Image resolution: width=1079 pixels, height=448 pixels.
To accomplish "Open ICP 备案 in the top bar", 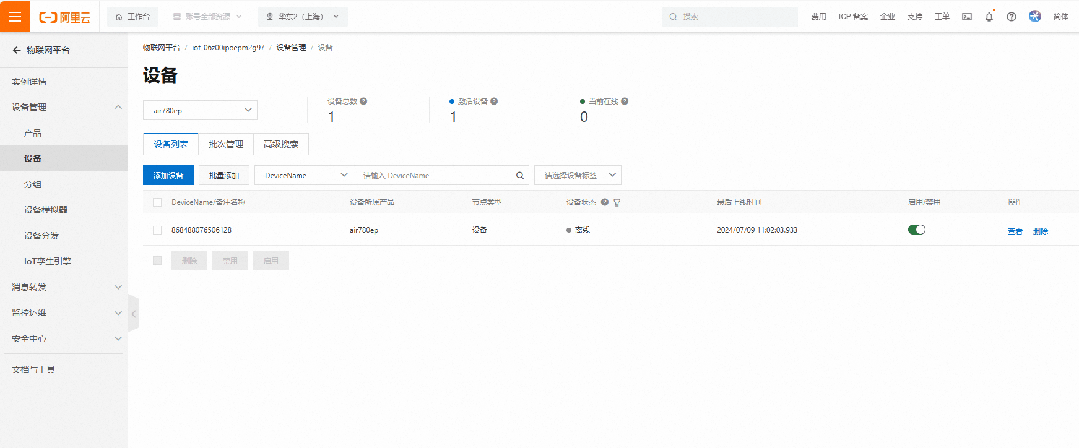I will coord(853,17).
